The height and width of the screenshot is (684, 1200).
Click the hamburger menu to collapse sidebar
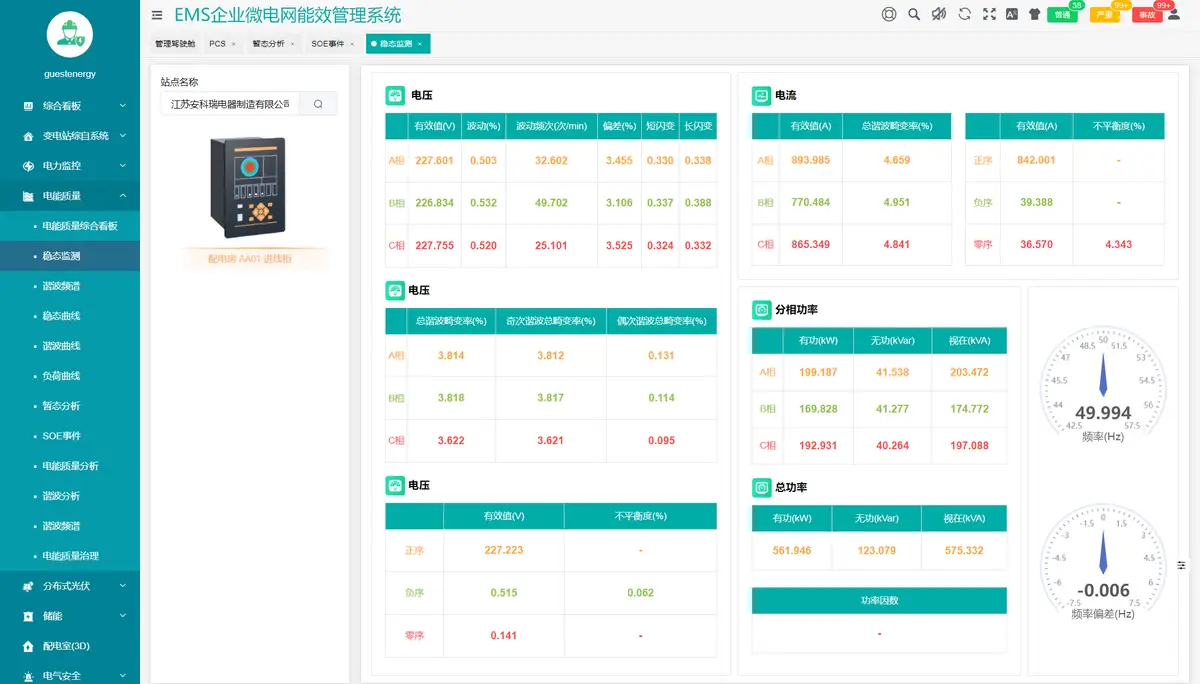(x=157, y=15)
